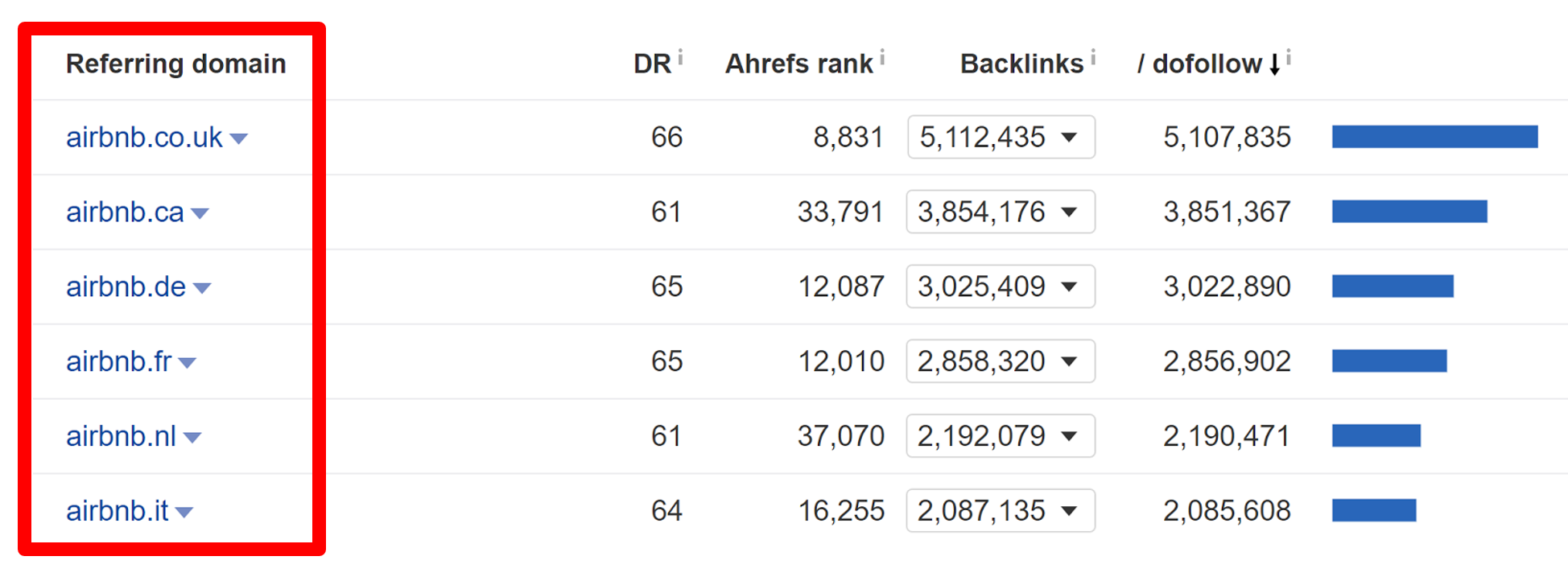Expand the caret next to airbnb.de
This screenshot has width=1568, height=577.
pos(200,287)
